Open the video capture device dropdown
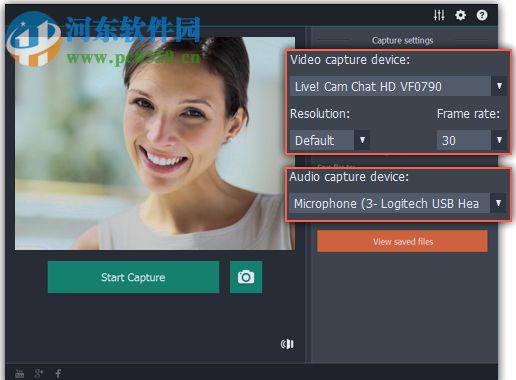Image resolution: width=516 pixels, height=380 pixels. pyautogui.click(x=398, y=86)
